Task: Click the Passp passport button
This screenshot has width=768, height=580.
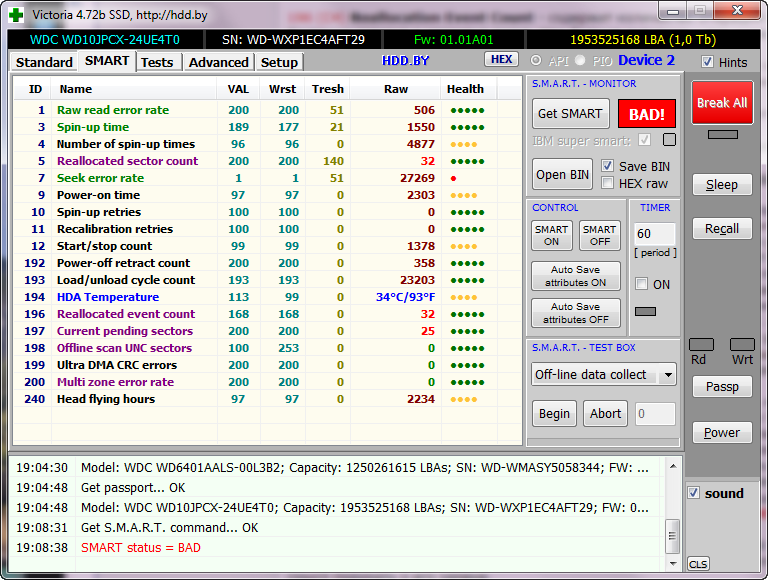Action: (722, 387)
